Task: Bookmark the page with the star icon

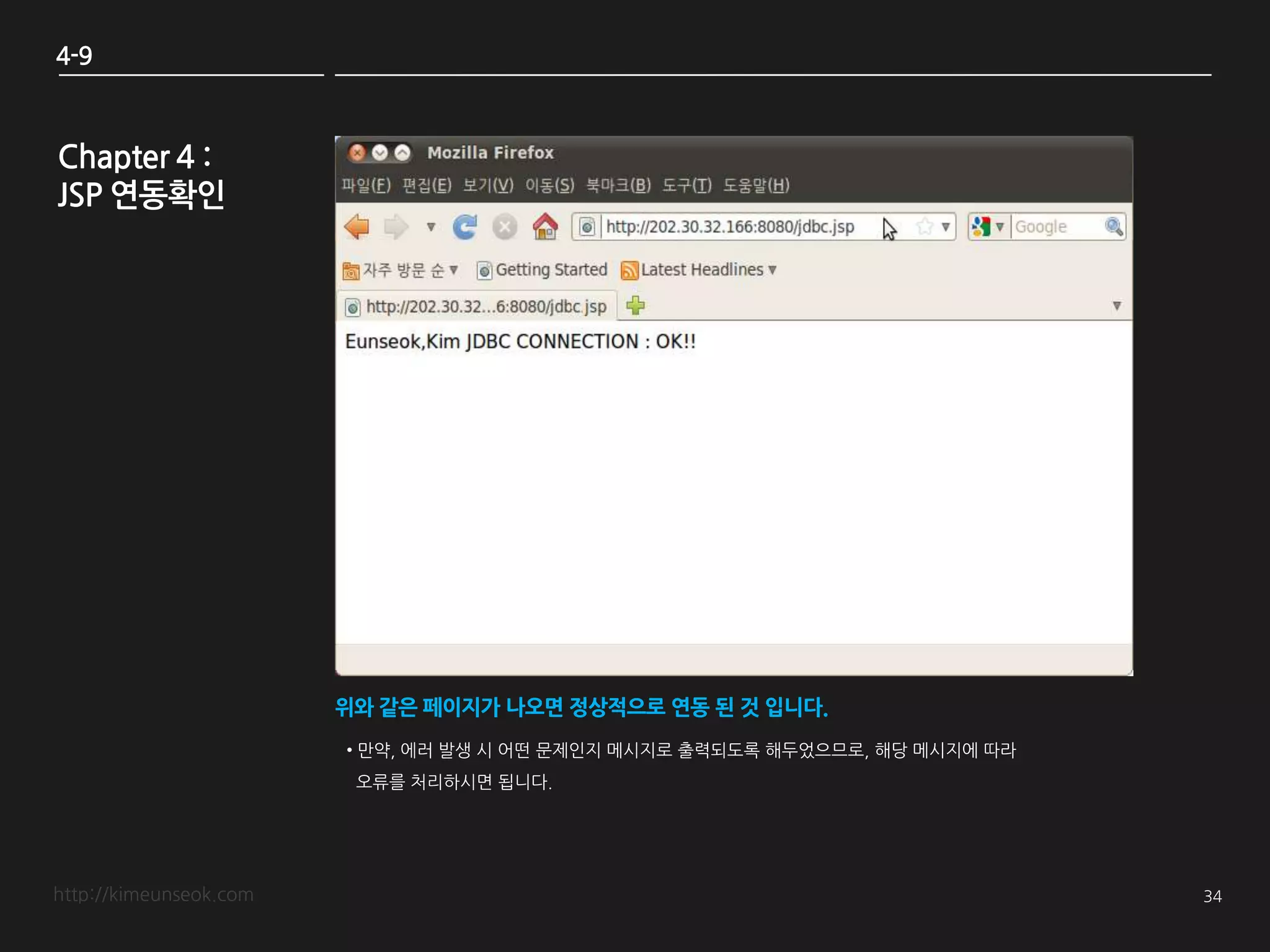Action: click(925, 227)
